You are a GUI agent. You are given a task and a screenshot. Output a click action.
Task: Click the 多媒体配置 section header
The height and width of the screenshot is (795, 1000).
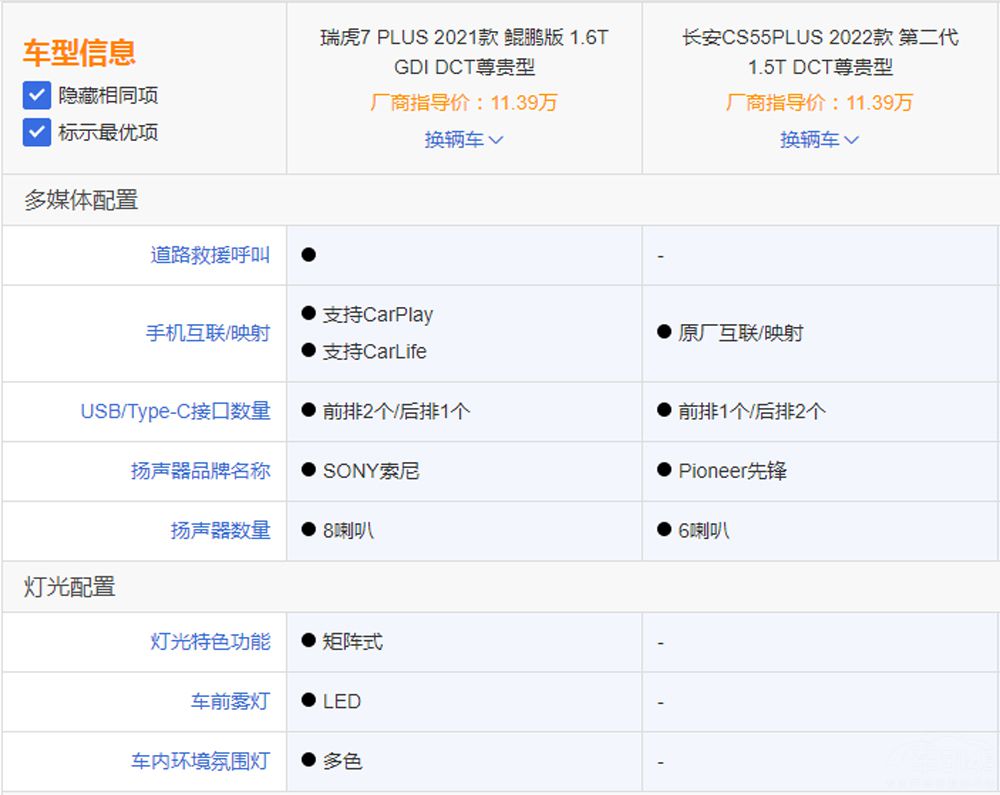pos(81,200)
